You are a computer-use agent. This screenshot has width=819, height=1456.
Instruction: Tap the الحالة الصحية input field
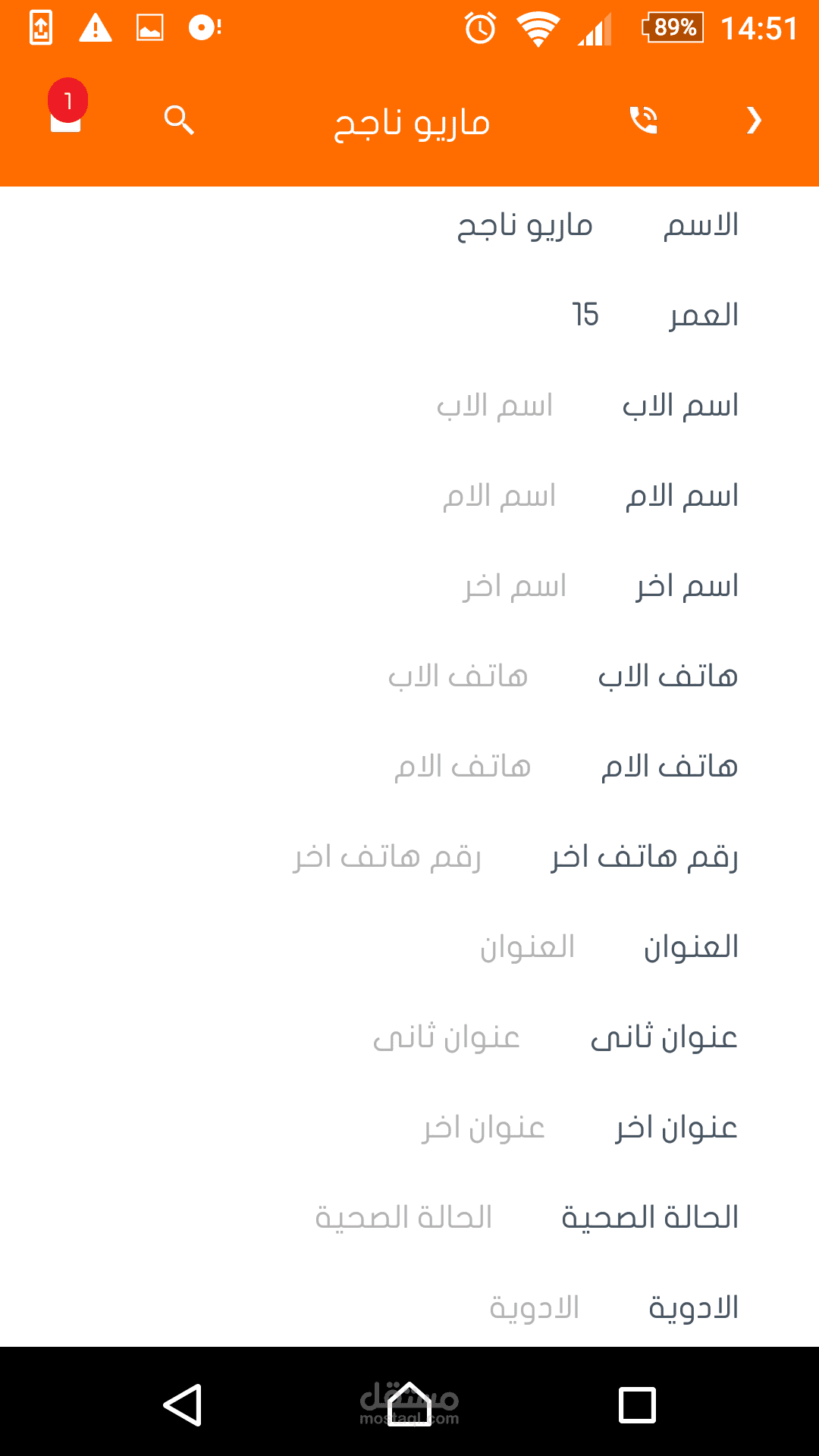tap(404, 1218)
